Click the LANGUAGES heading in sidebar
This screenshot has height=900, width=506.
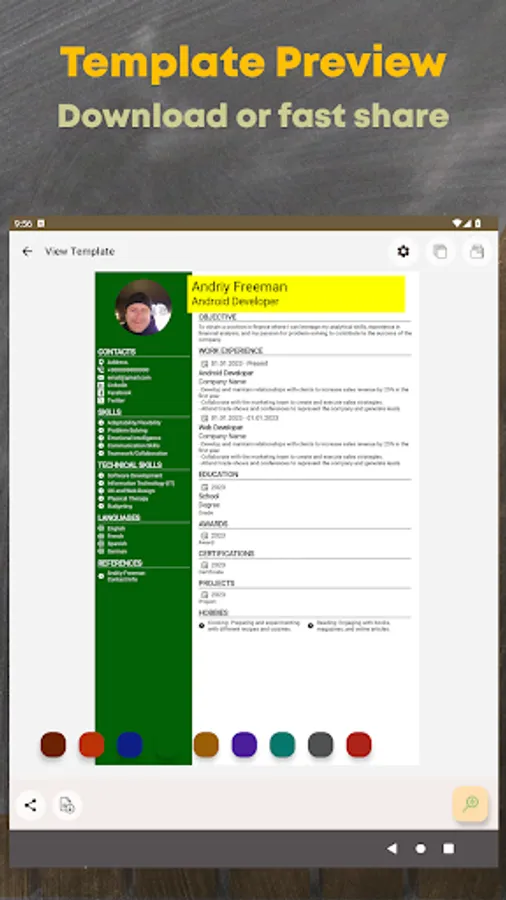click(x=119, y=518)
